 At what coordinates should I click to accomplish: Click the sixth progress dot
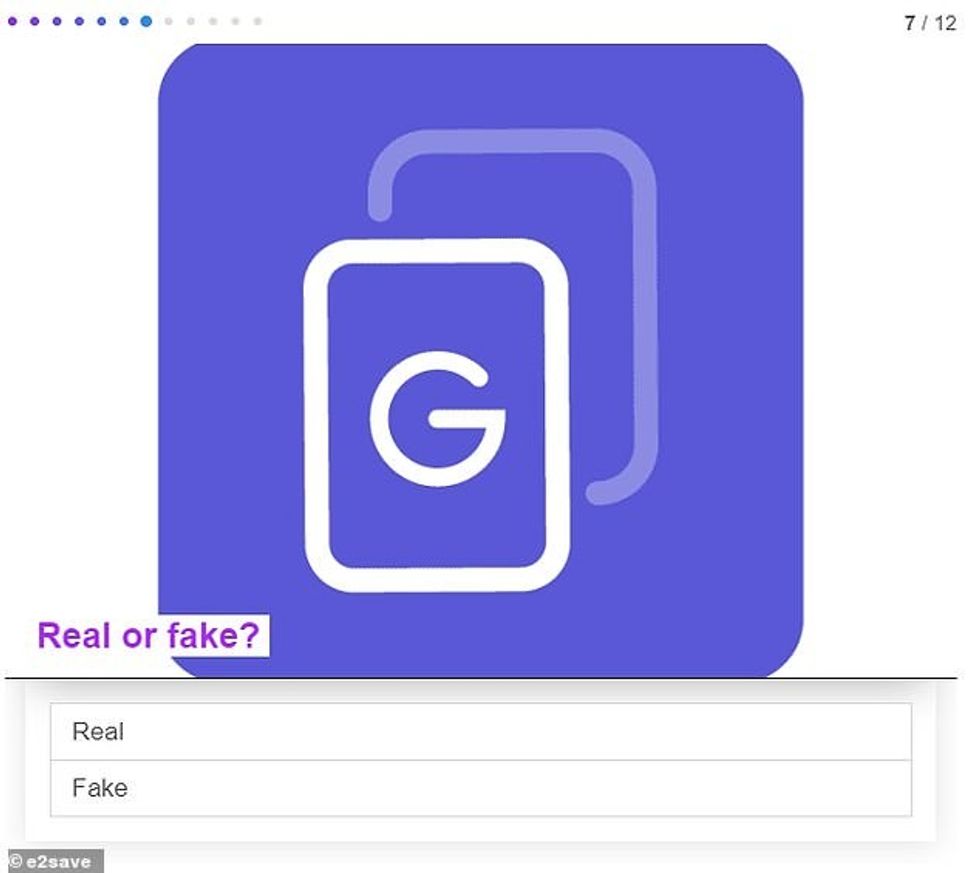tap(124, 21)
